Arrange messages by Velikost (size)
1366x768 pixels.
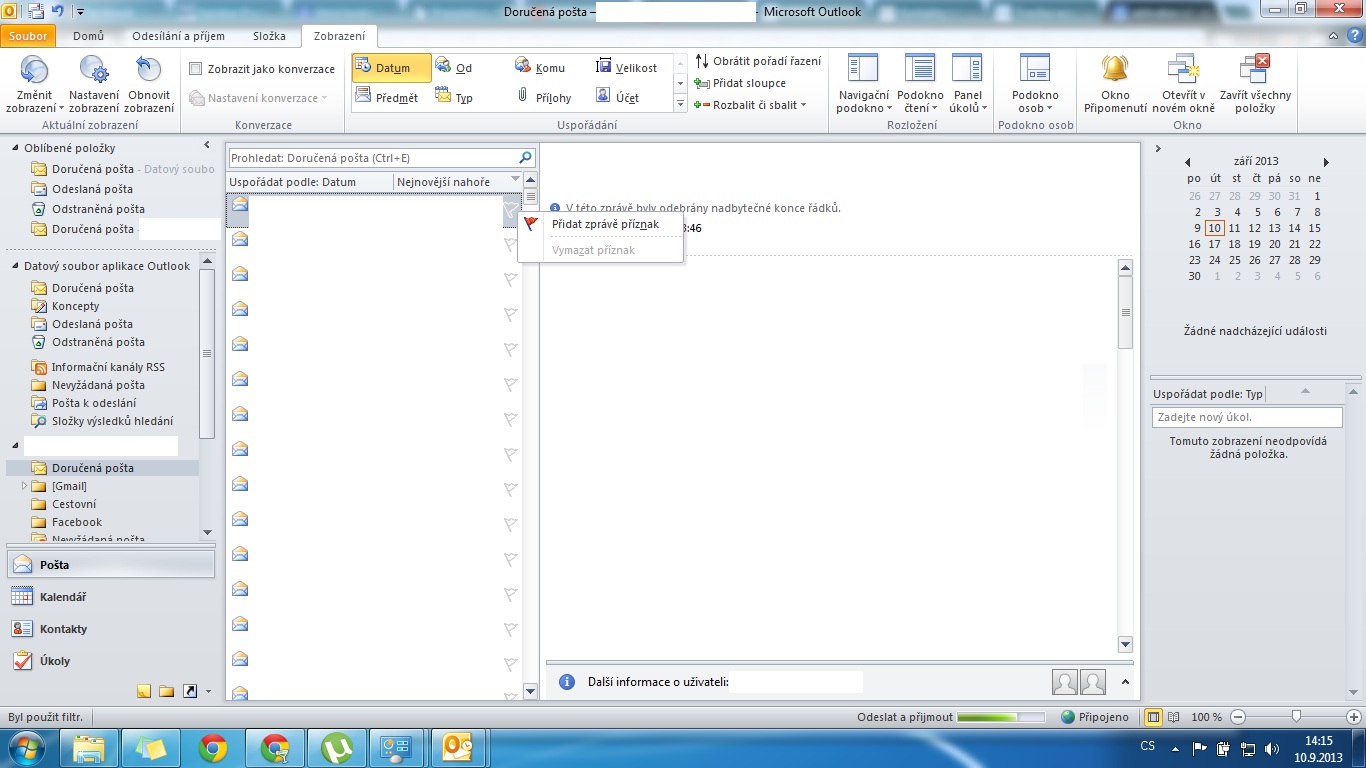click(x=627, y=68)
